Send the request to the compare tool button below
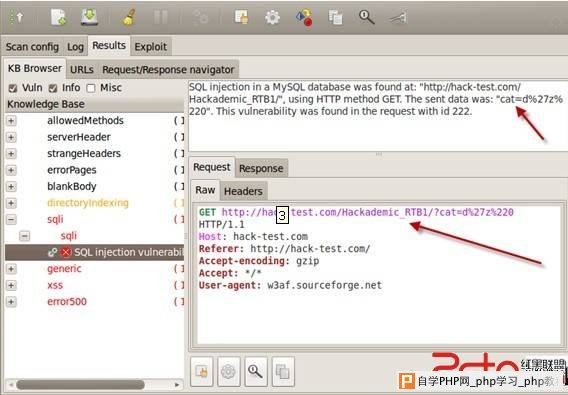 coord(283,371)
